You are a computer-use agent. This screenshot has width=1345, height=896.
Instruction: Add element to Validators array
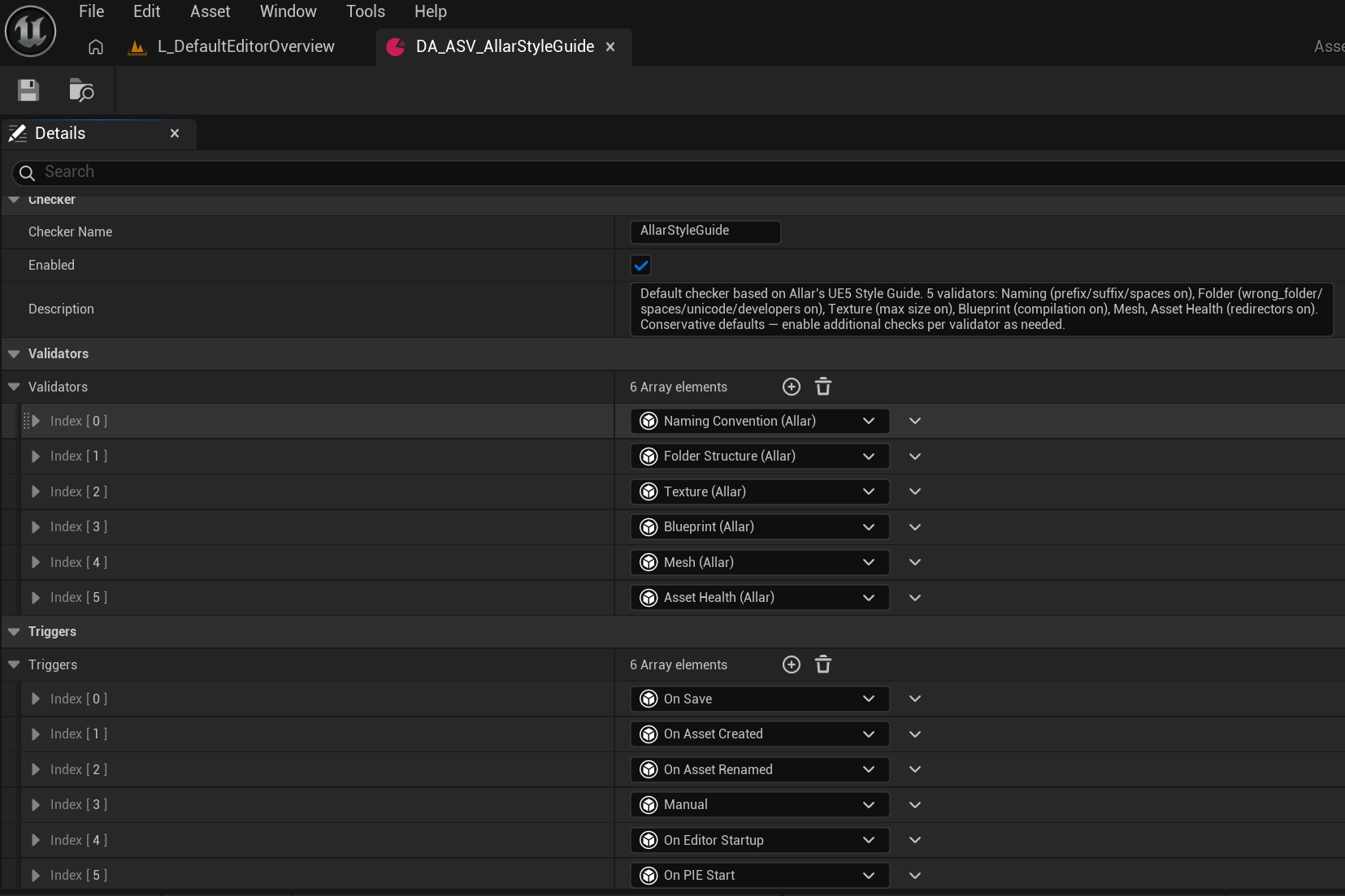[792, 387]
